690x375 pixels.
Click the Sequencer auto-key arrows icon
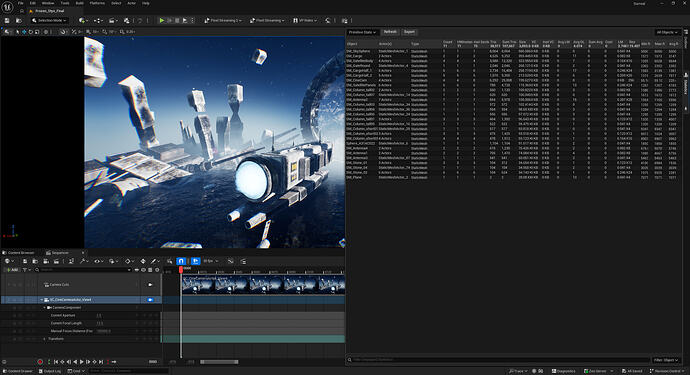coord(143,261)
